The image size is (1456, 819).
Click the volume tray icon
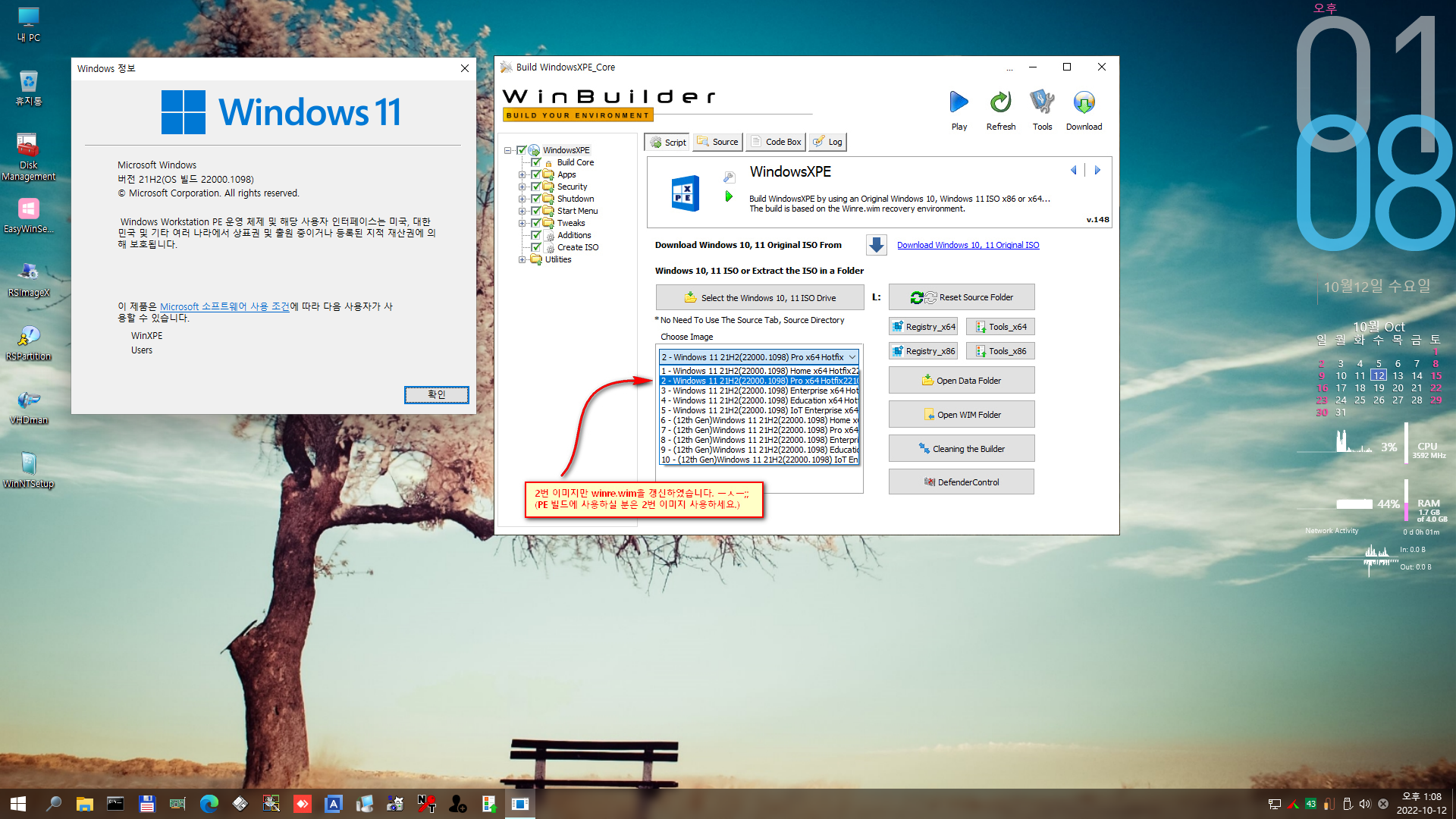click(x=1365, y=804)
